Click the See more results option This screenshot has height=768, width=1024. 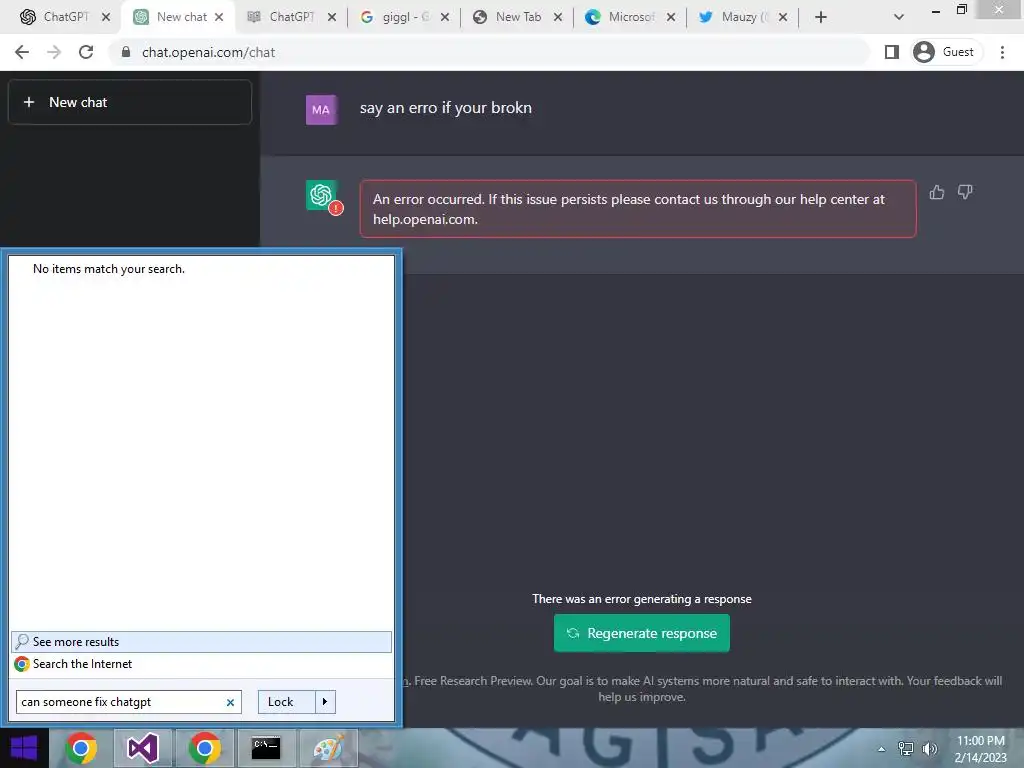pyautogui.click(x=201, y=641)
